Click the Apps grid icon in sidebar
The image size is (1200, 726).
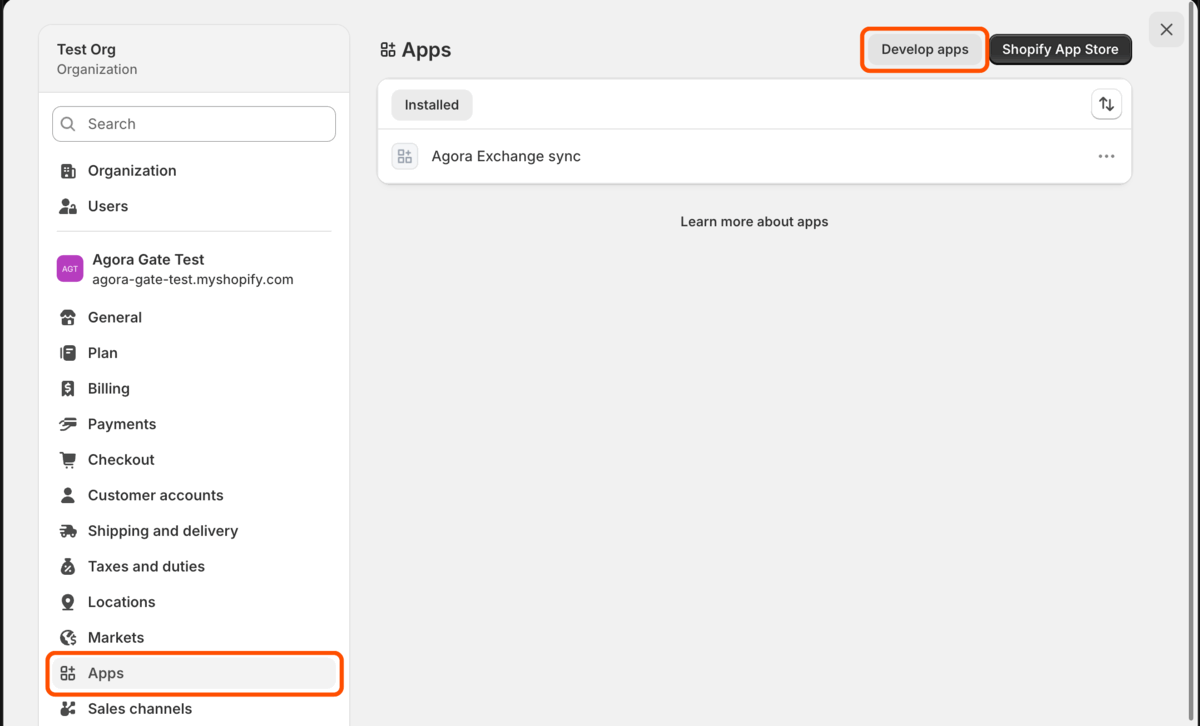[68, 673]
